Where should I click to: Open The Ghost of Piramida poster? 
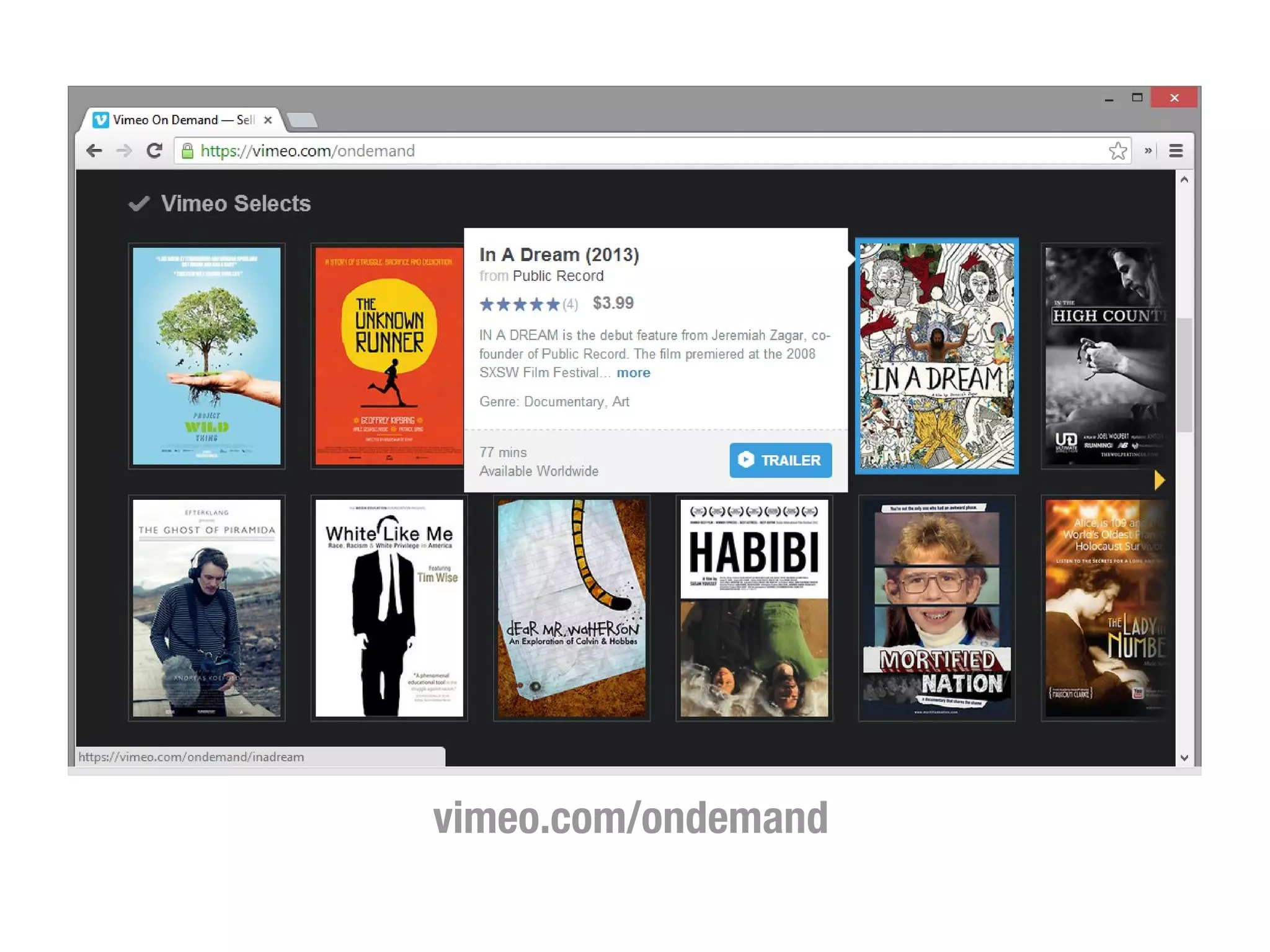[206, 608]
